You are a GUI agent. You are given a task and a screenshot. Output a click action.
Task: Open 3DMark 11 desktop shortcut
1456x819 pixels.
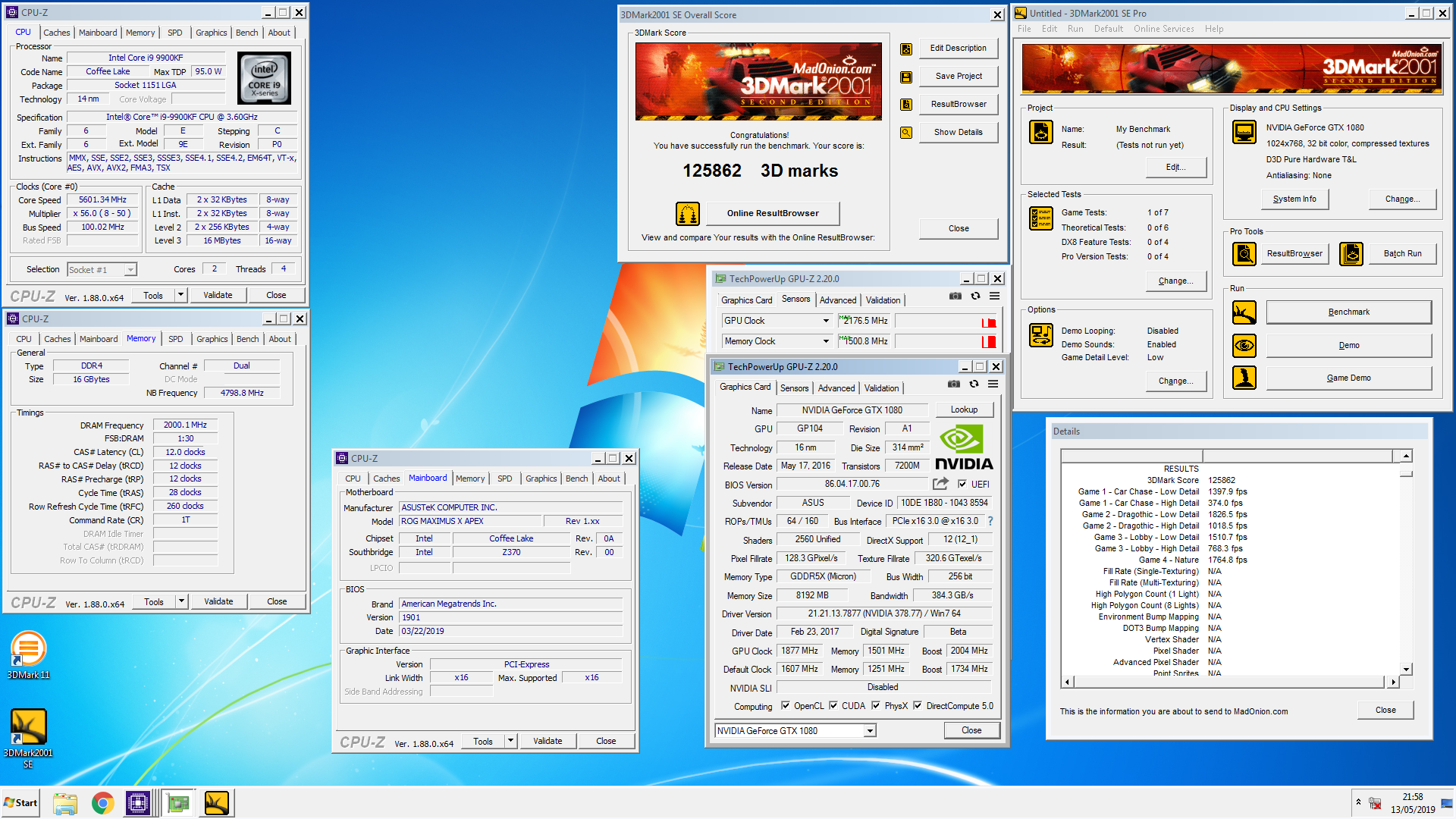(28, 656)
